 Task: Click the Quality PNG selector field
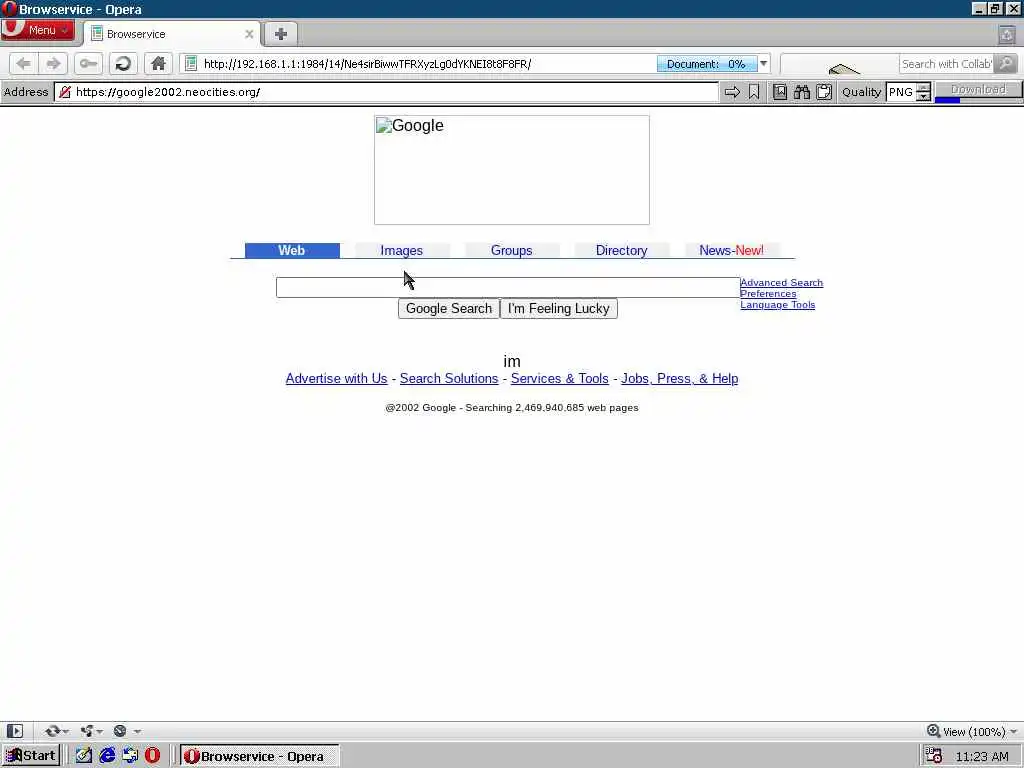click(901, 92)
